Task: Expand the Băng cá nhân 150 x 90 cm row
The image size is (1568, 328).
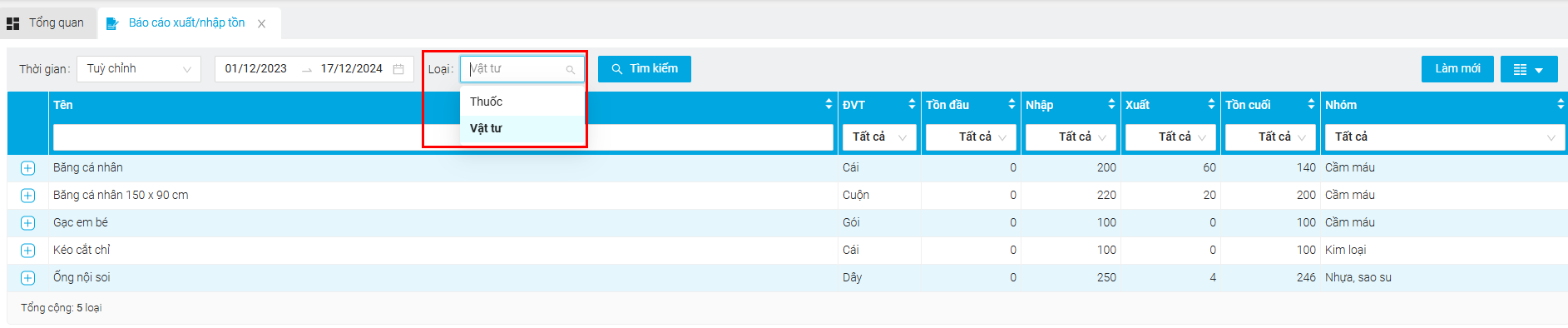Action: pos(27,196)
